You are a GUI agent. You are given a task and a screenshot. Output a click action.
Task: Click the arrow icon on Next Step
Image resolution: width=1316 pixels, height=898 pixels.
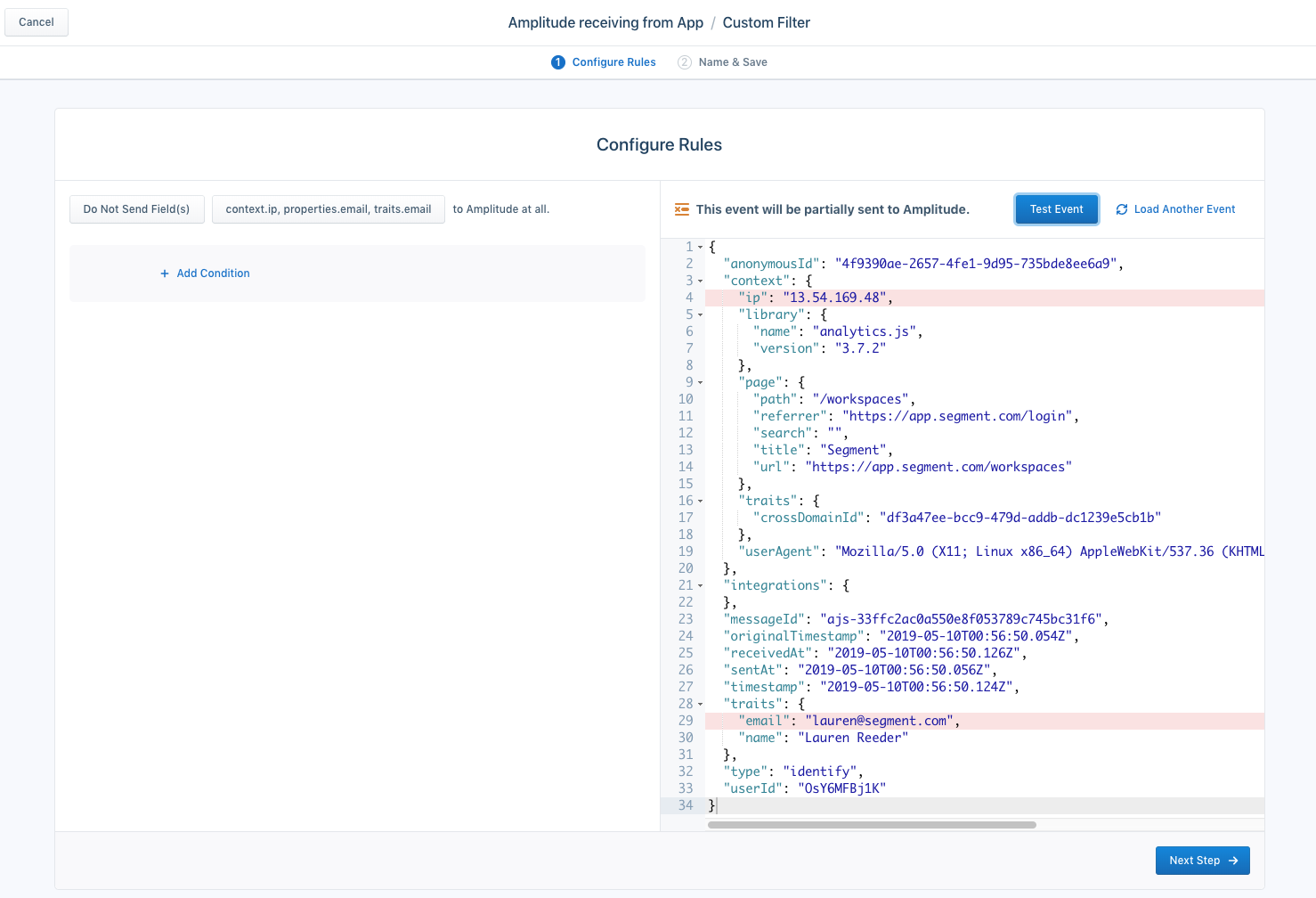(1233, 861)
